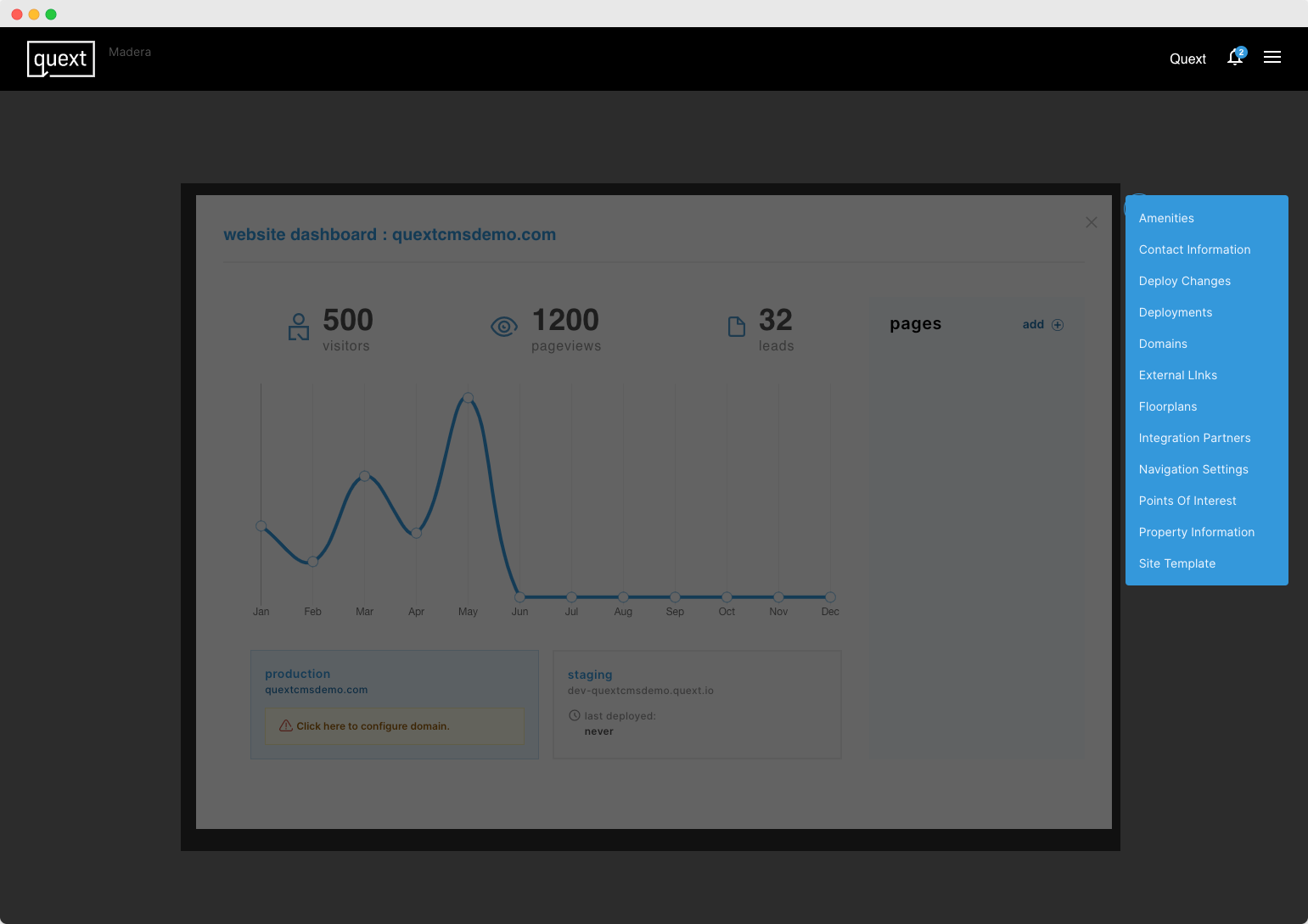
Task: Click the leads document icon
Action: coord(737,327)
